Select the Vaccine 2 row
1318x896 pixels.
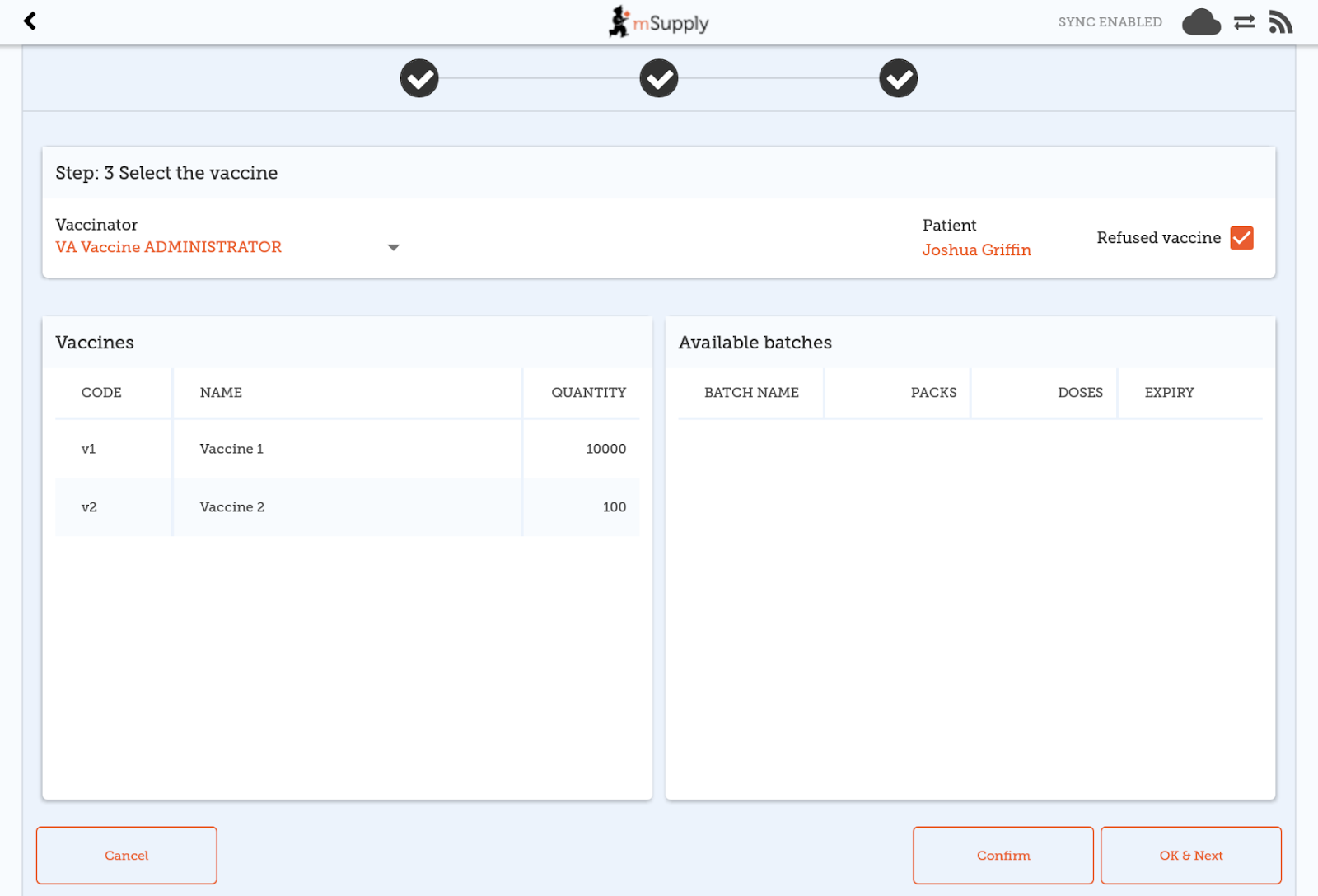pos(347,507)
